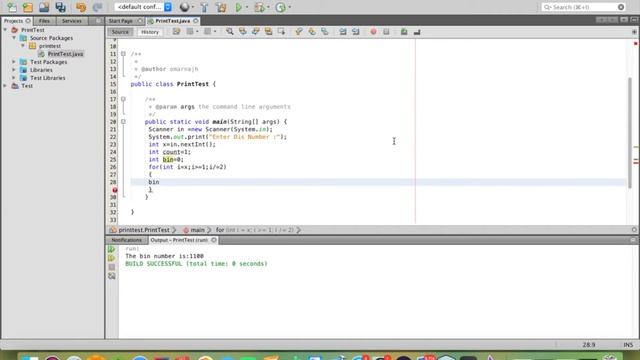The image size is (640, 360).
Task: Open the default configuration combo box
Action: pyautogui.click(x=143, y=7)
